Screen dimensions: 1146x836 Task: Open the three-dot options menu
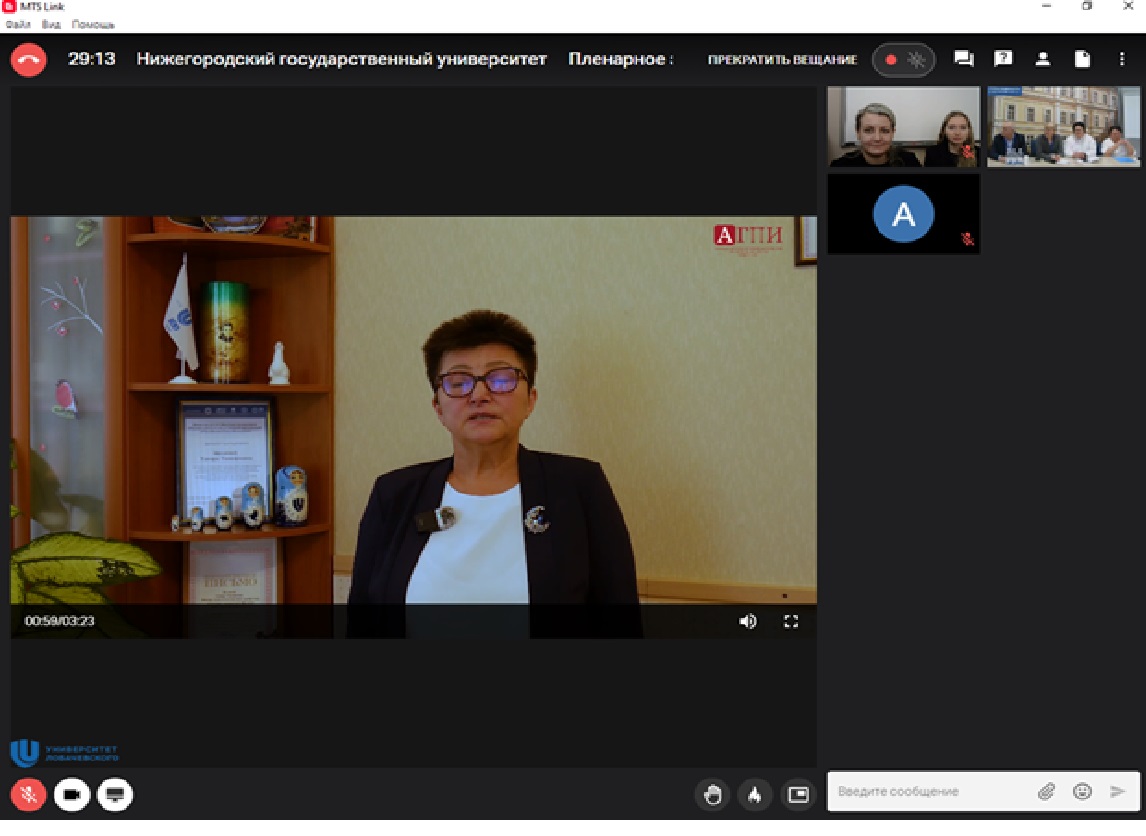(1123, 59)
